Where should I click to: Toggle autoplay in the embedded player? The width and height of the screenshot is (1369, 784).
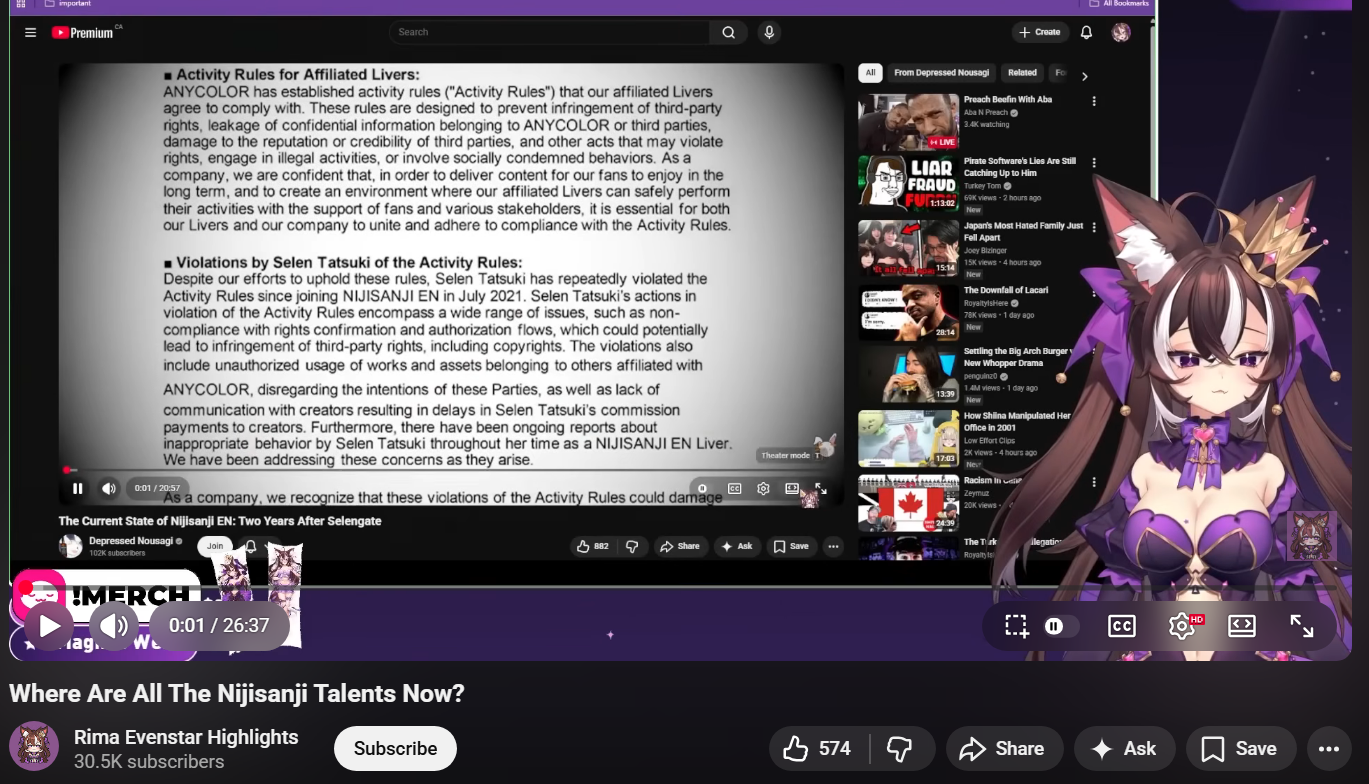(x=703, y=488)
